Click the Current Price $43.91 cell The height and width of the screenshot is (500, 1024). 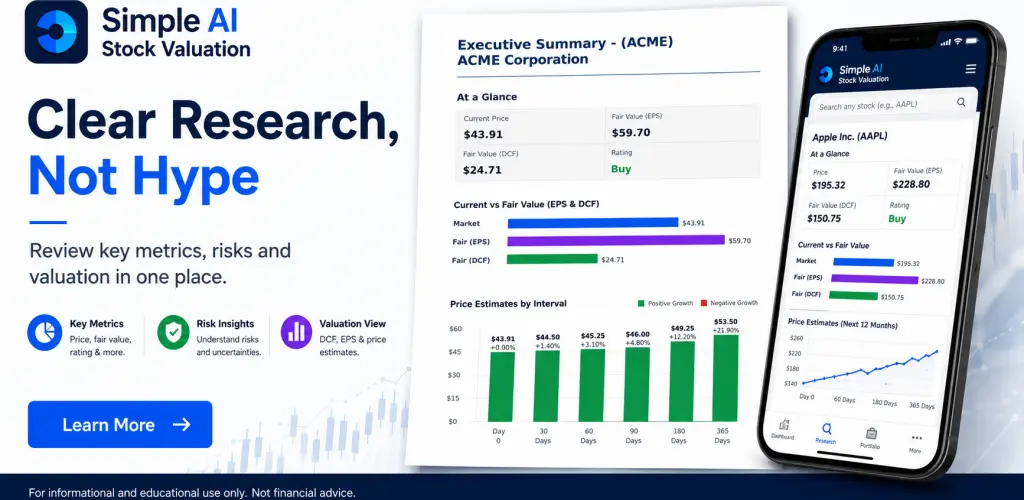(x=530, y=127)
